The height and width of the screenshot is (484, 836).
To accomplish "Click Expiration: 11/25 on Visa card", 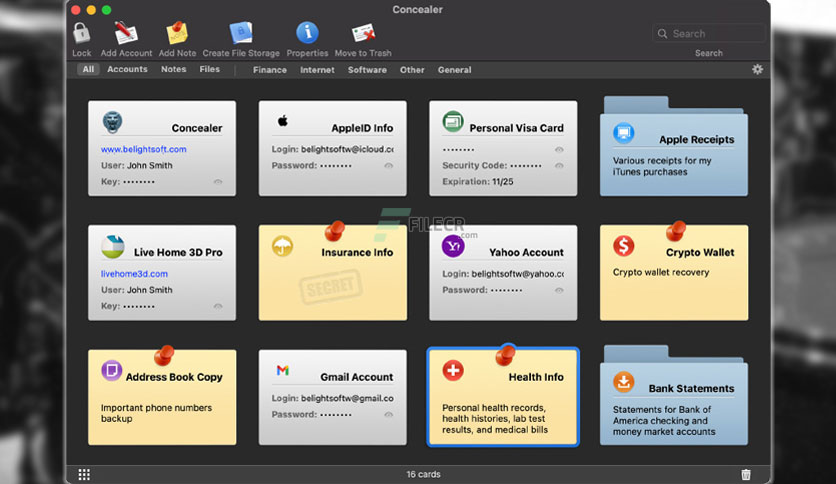I will (x=478, y=182).
